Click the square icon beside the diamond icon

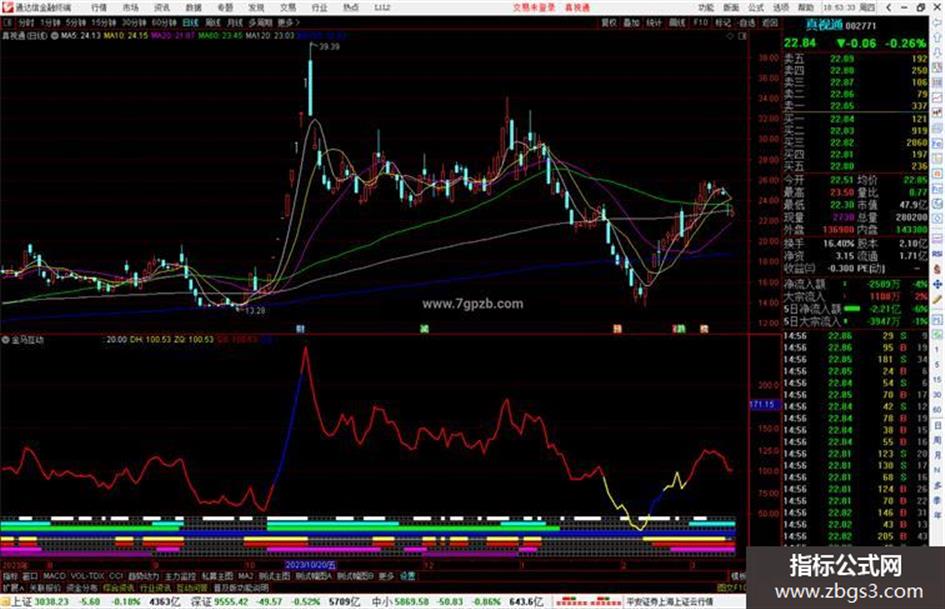742,36
